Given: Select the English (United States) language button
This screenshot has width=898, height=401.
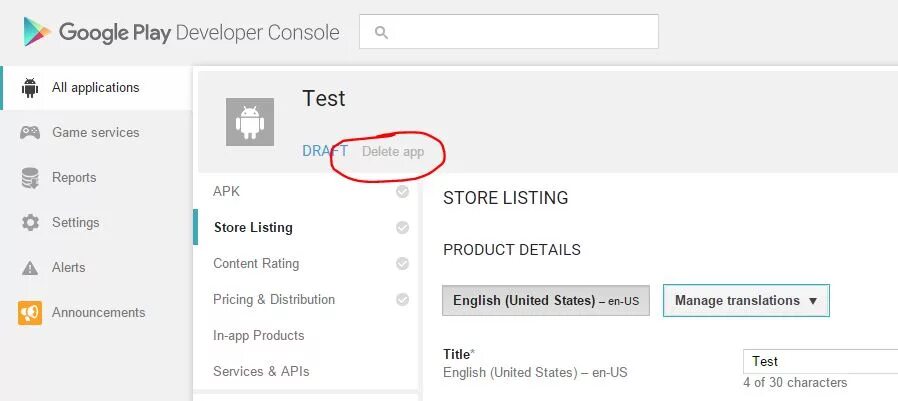Looking at the screenshot, I should pos(546,300).
